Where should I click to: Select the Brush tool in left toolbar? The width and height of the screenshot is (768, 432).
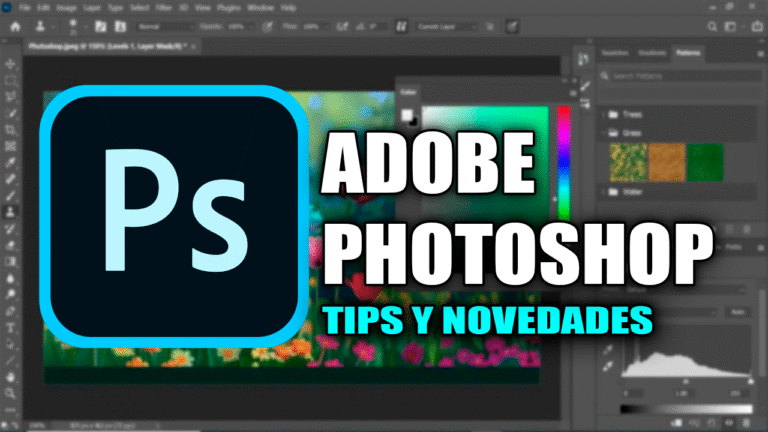(10, 195)
